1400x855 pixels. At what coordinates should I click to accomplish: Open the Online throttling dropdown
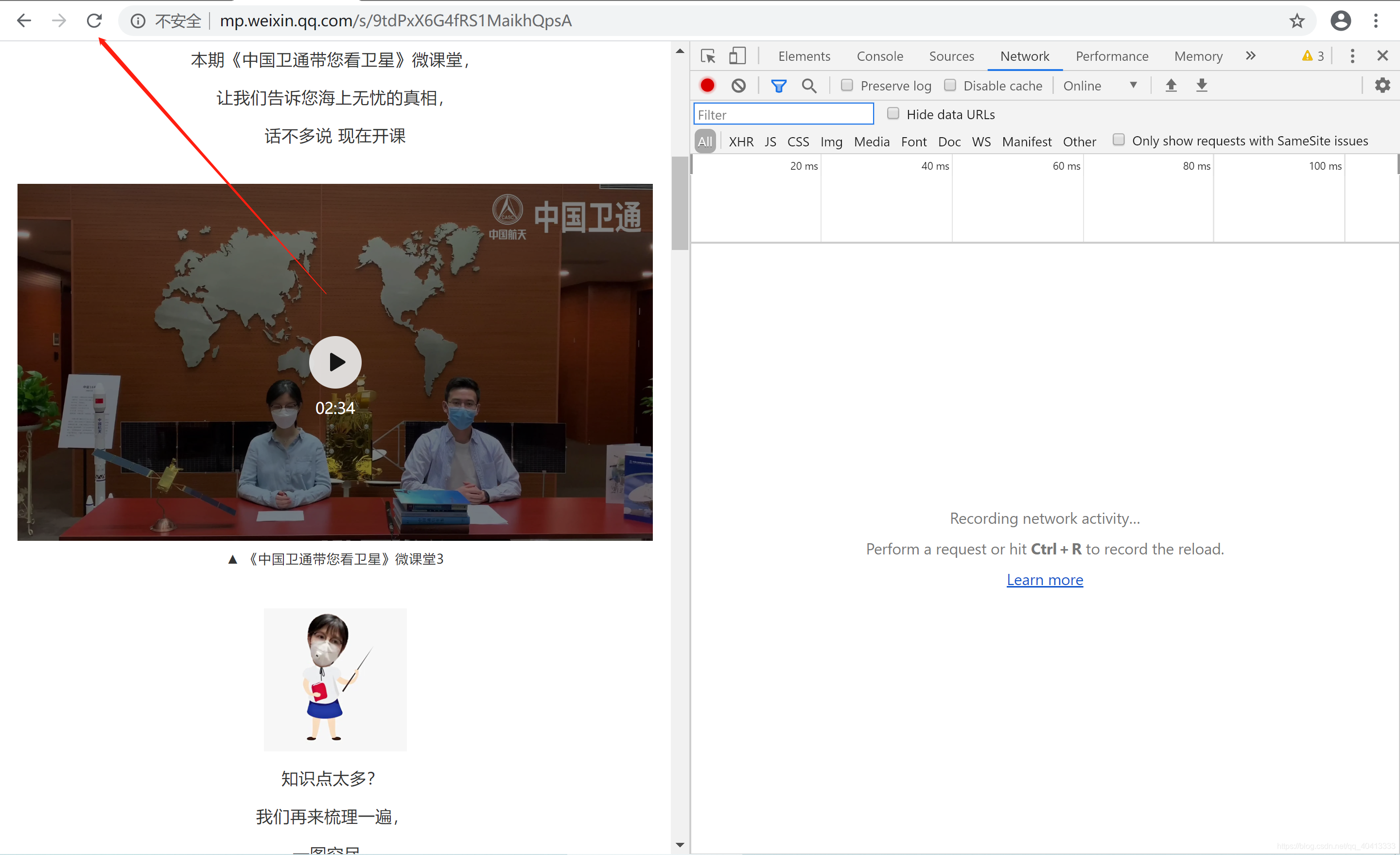1100,85
